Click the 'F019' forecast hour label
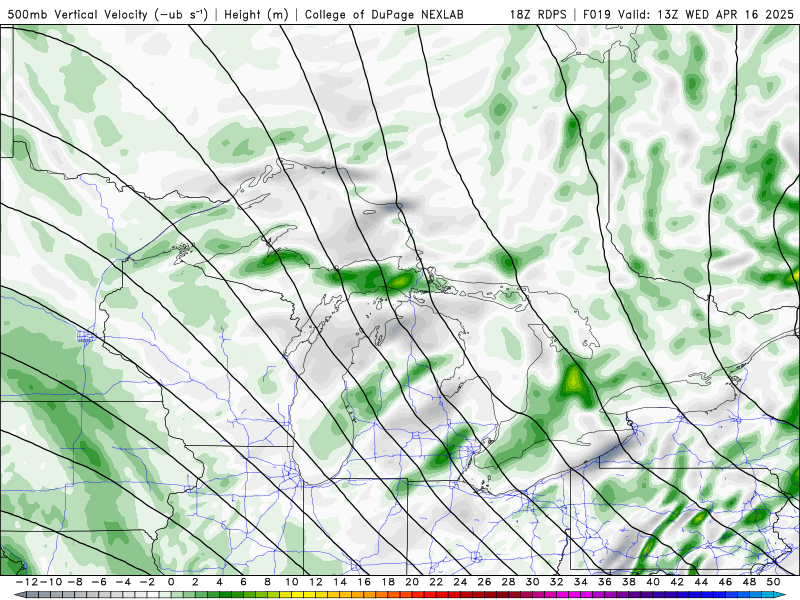The image size is (800, 600). [597, 14]
